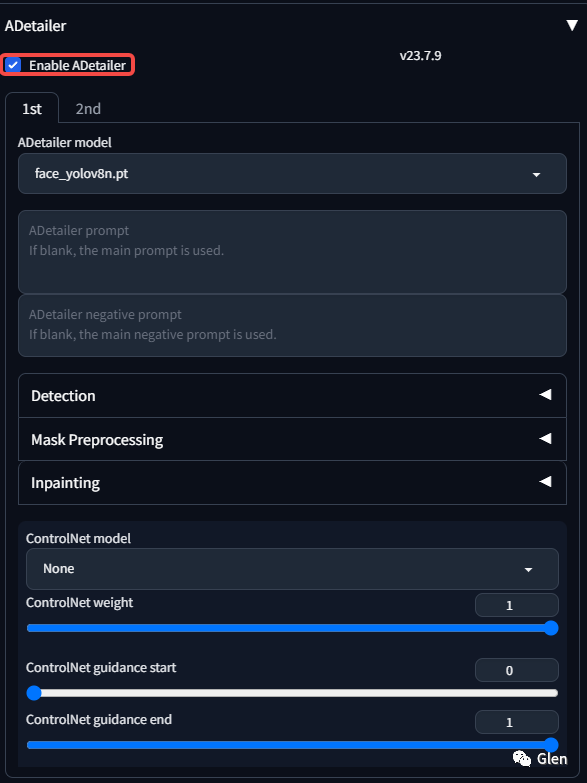Focus the ADetailer prompt text box
This screenshot has height=783, width=587.
[x=292, y=252]
